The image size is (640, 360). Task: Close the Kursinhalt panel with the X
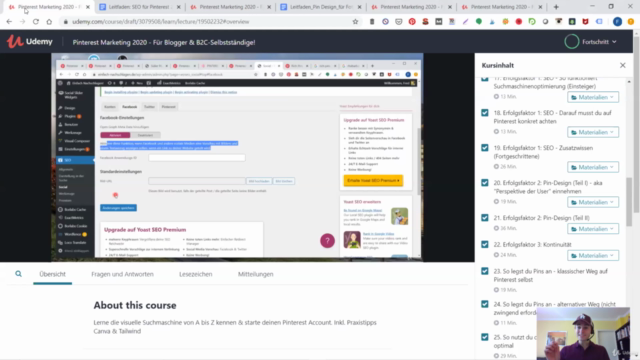(622, 65)
